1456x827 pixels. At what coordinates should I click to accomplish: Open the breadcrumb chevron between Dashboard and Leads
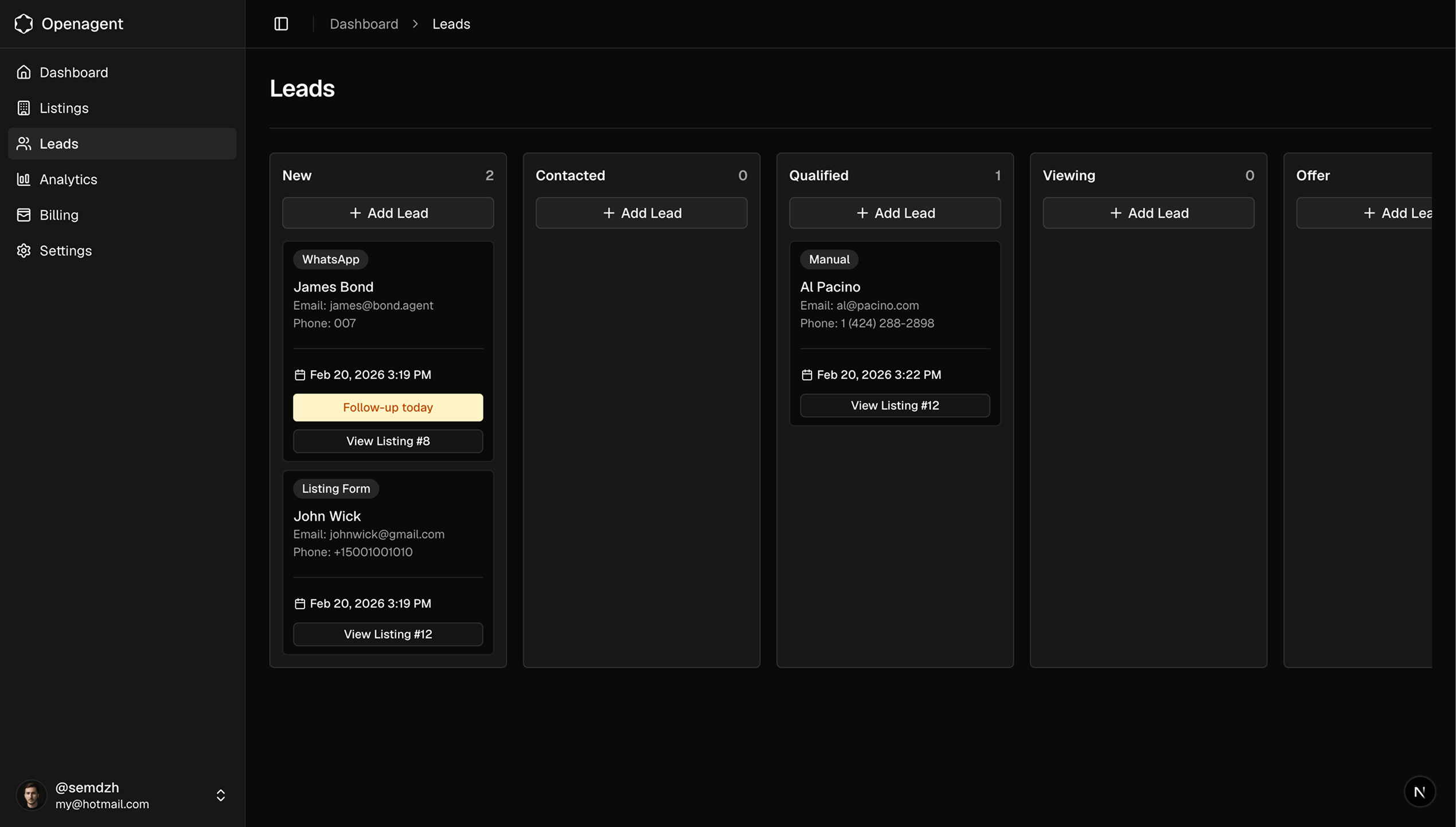pos(415,24)
